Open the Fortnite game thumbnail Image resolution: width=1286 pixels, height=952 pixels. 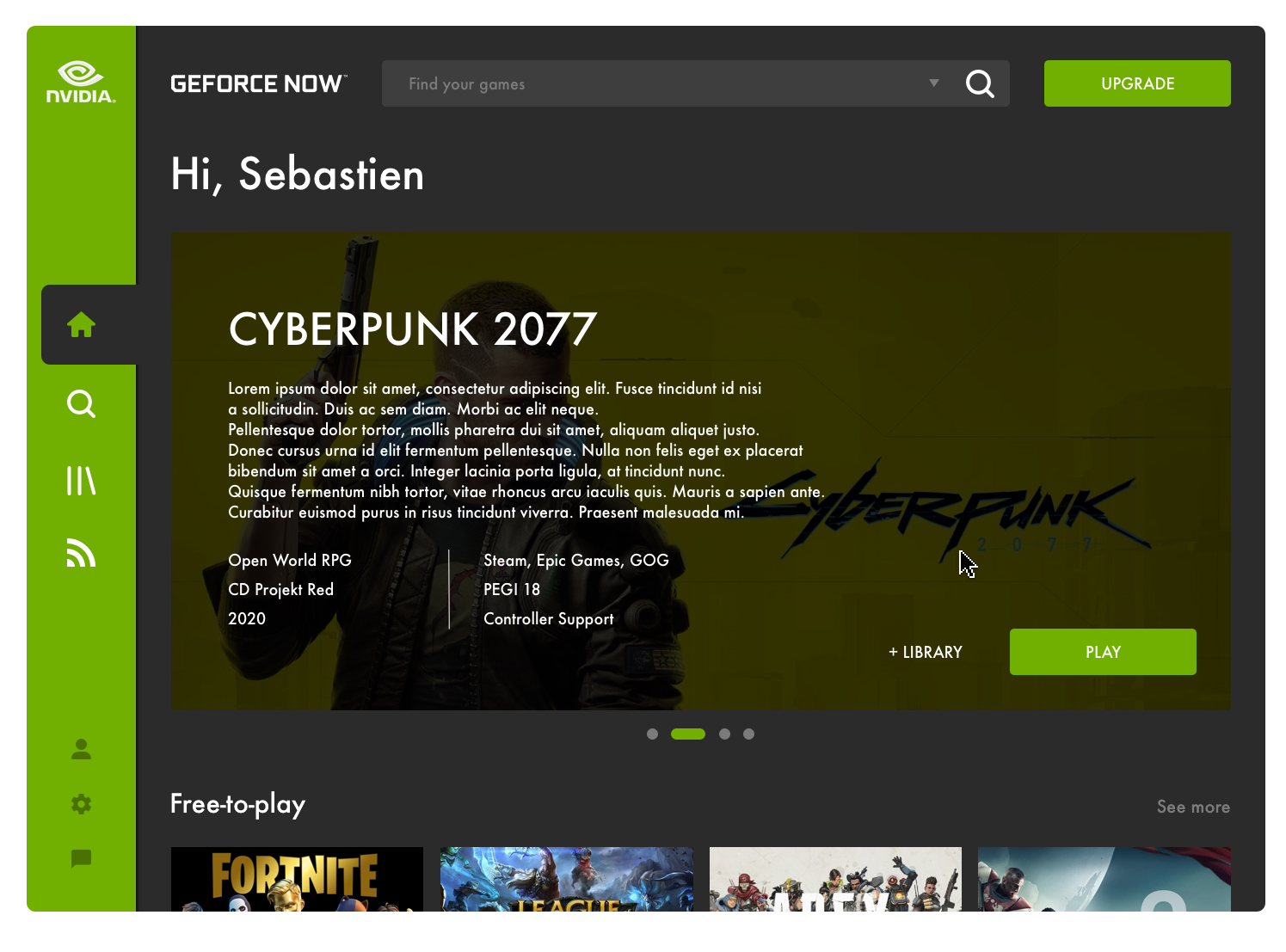(x=297, y=879)
